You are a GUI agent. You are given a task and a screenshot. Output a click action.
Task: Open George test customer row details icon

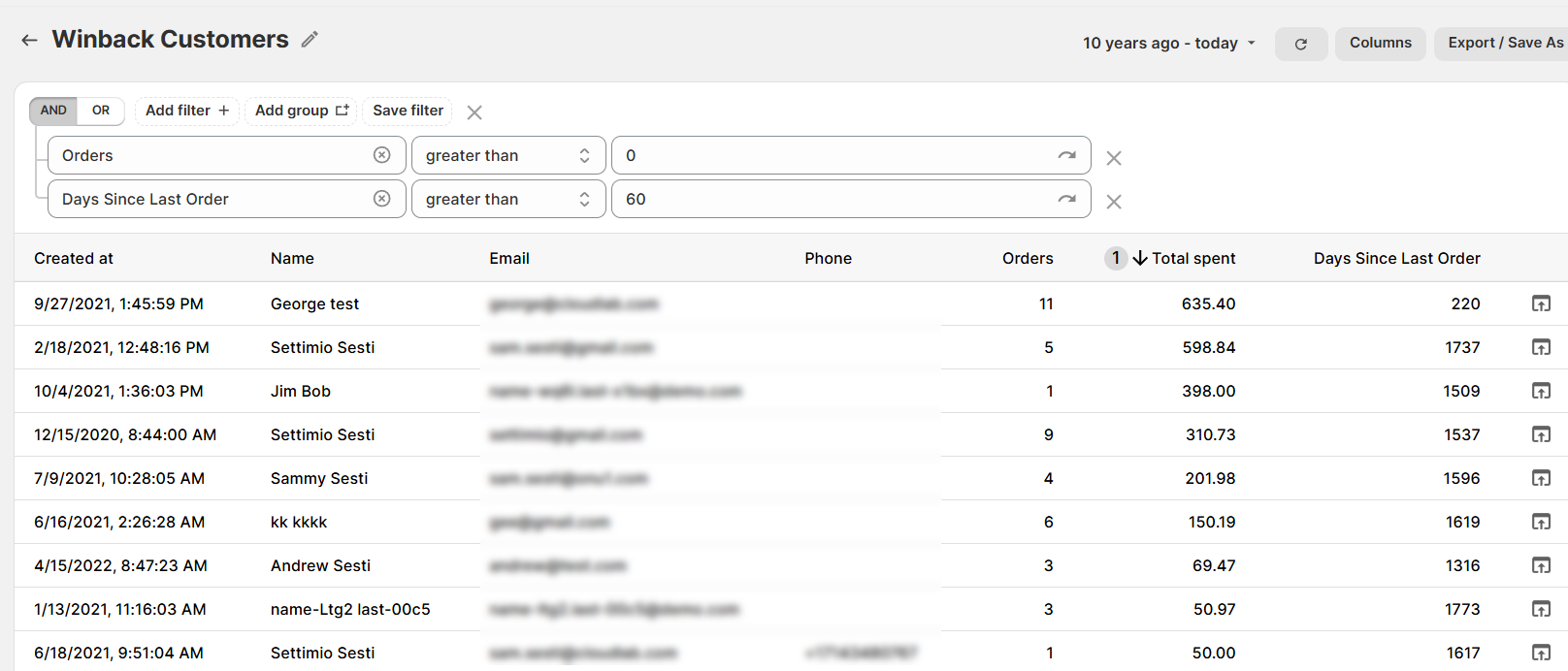[x=1541, y=304]
